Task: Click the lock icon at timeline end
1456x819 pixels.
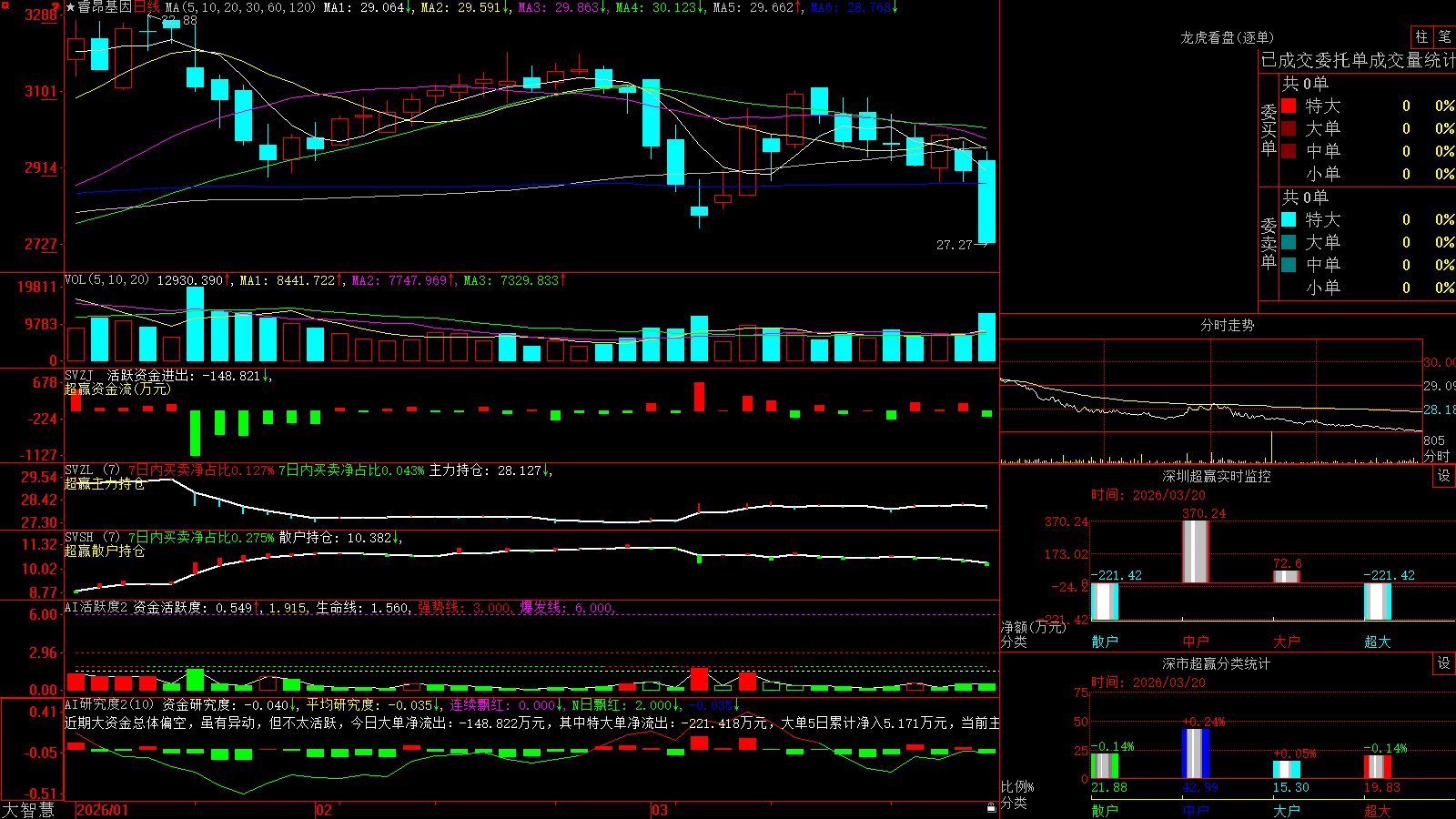Action: pyautogui.click(x=991, y=807)
